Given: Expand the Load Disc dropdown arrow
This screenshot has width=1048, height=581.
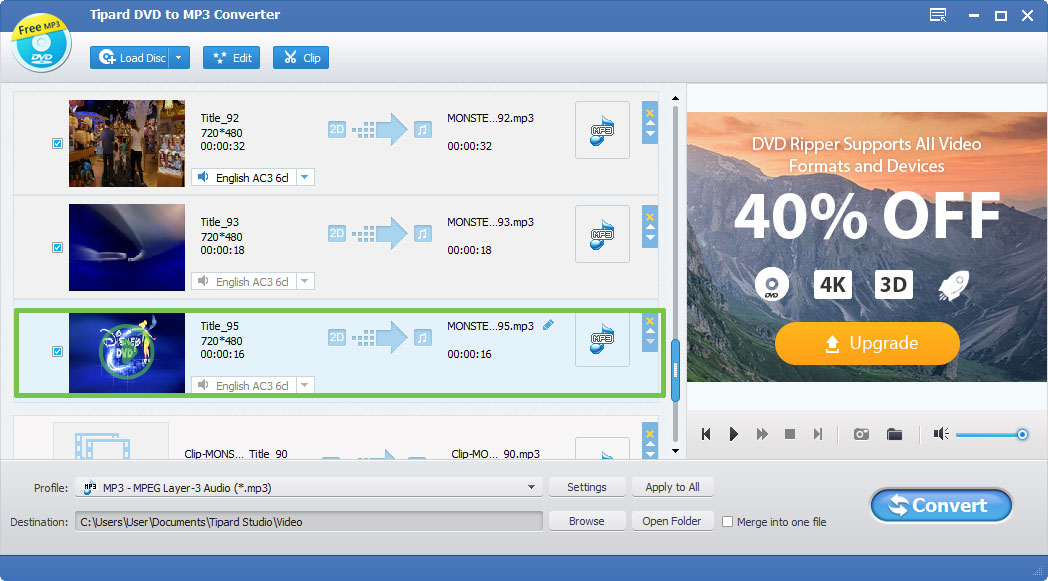Looking at the screenshot, I should 179,57.
